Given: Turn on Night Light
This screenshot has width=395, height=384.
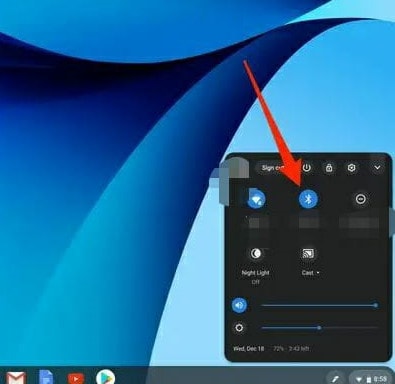Looking at the screenshot, I should click(x=256, y=254).
